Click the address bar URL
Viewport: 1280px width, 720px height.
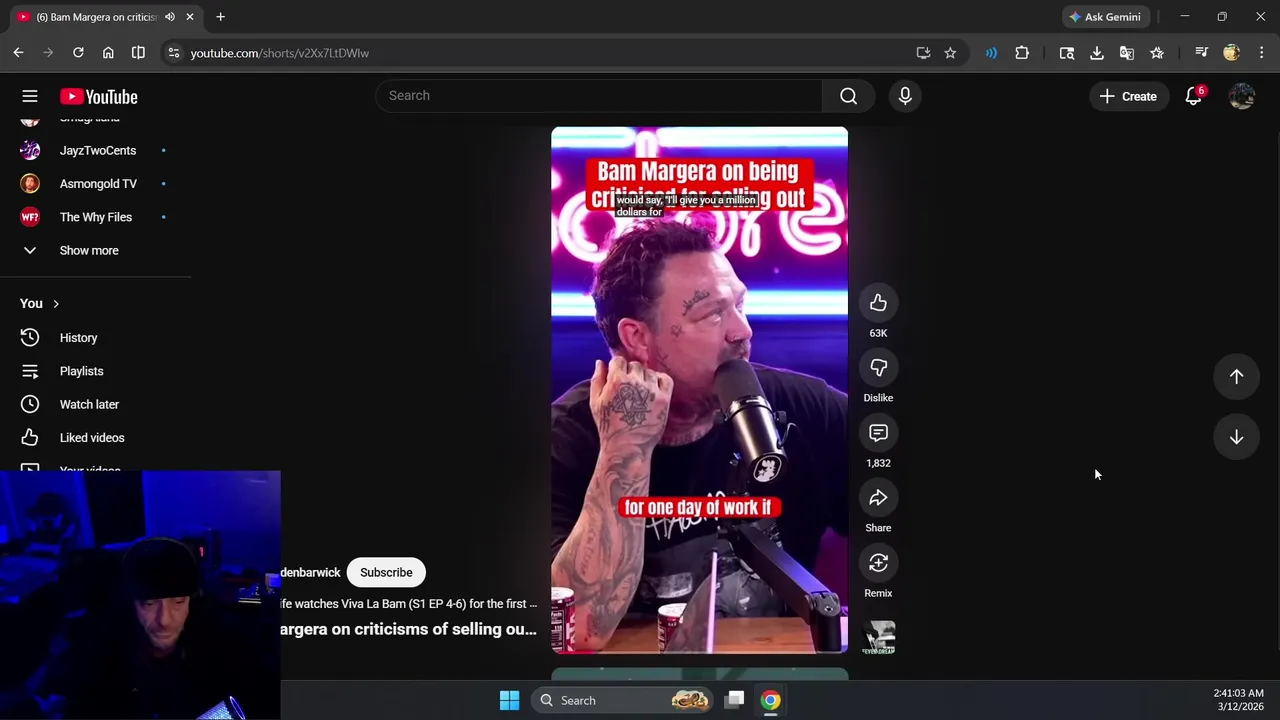click(x=280, y=53)
